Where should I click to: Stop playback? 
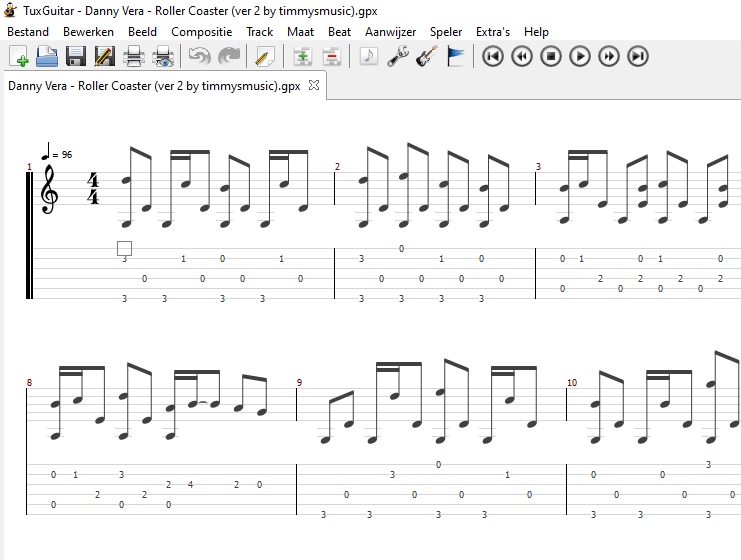pos(551,56)
